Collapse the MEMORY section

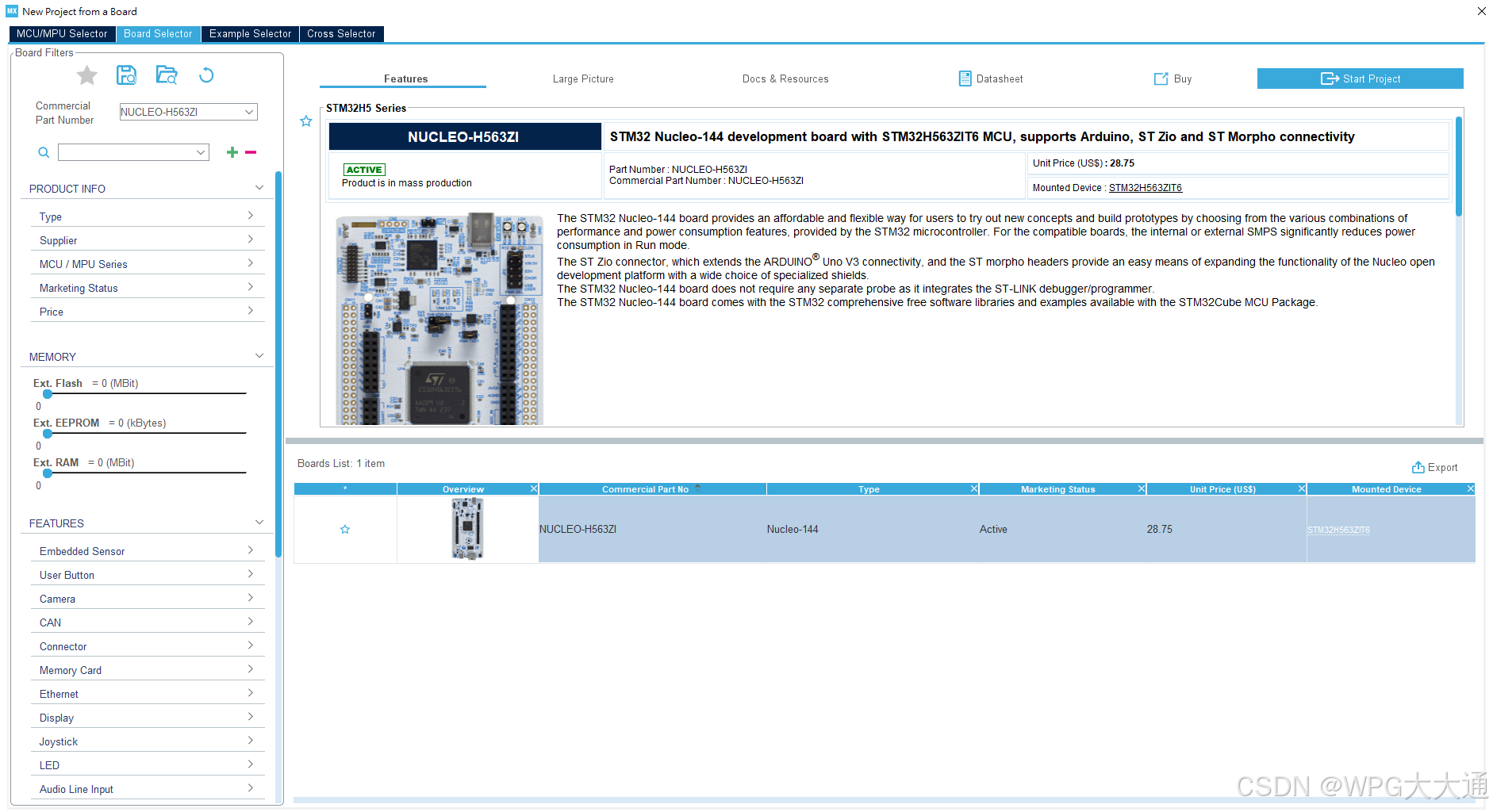(x=259, y=356)
